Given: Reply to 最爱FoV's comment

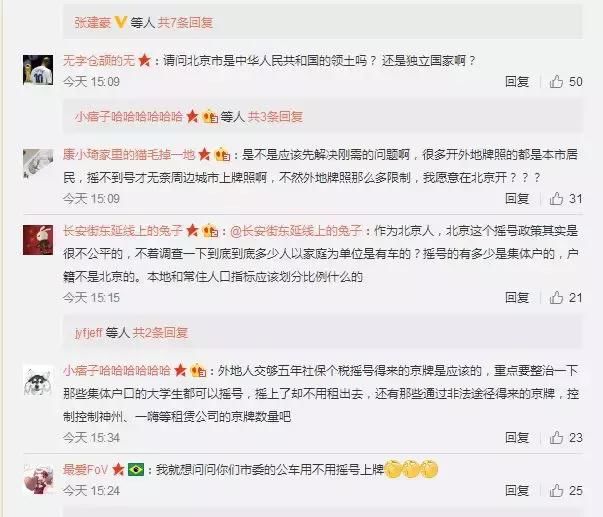Looking at the screenshot, I should (517, 490).
